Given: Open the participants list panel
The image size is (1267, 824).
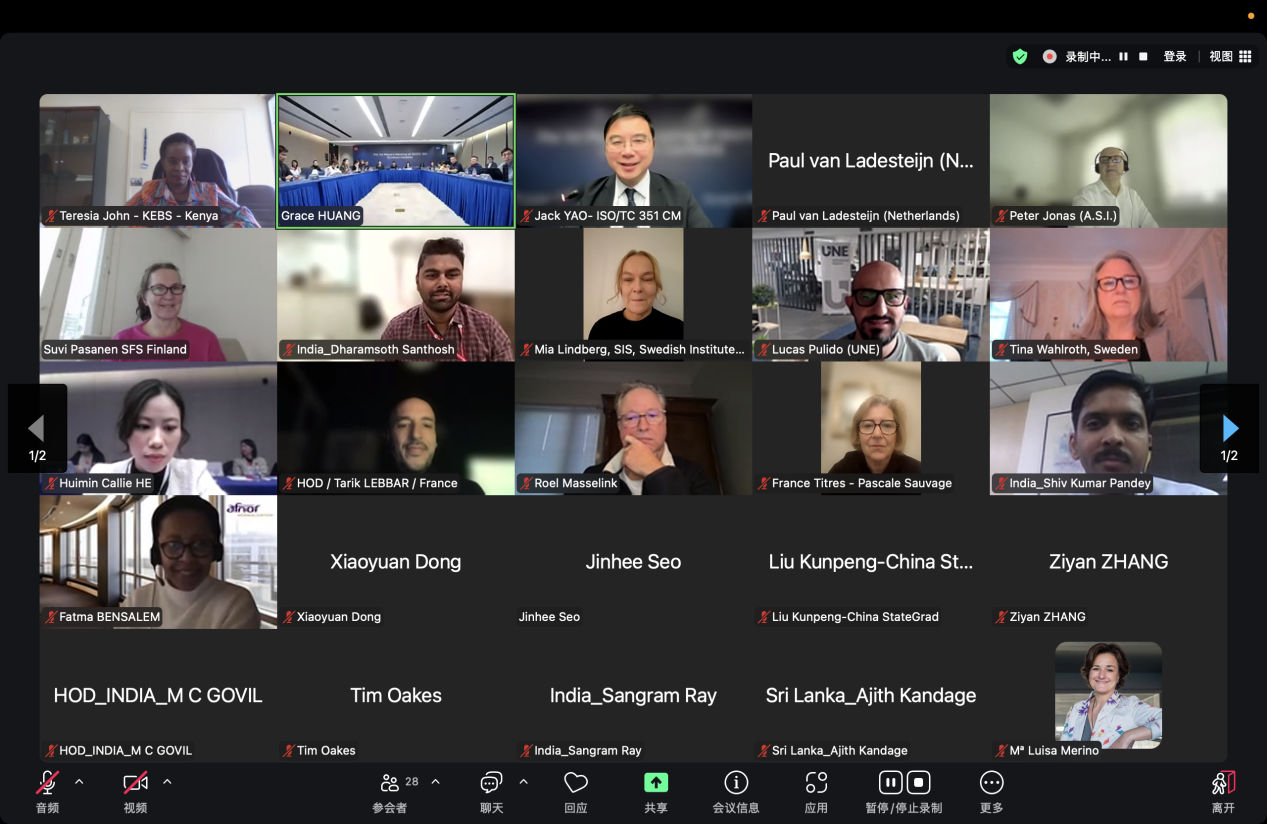Looking at the screenshot, I should [390, 783].
